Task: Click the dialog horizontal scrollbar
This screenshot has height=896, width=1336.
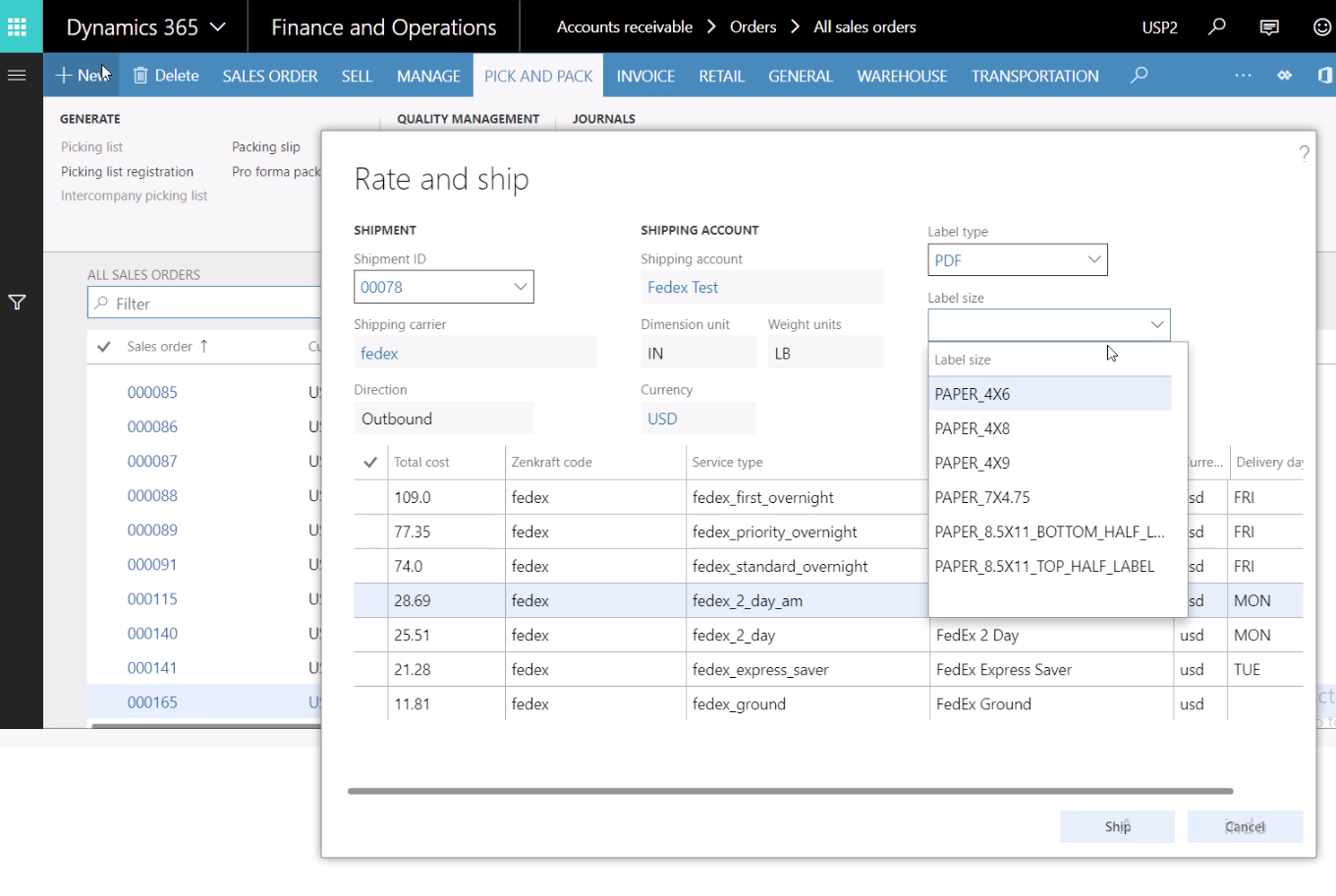Action: 790,791
